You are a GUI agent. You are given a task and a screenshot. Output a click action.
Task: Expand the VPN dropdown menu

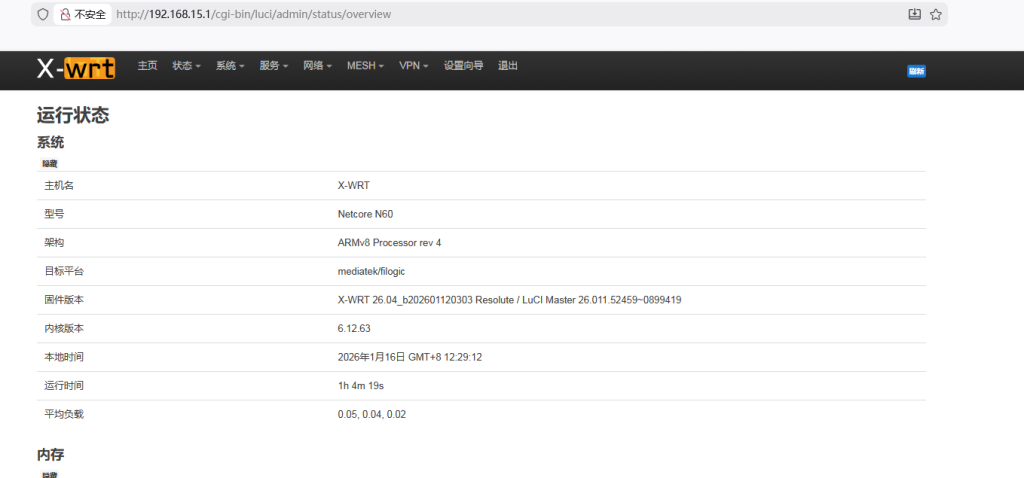pos(413,65)
